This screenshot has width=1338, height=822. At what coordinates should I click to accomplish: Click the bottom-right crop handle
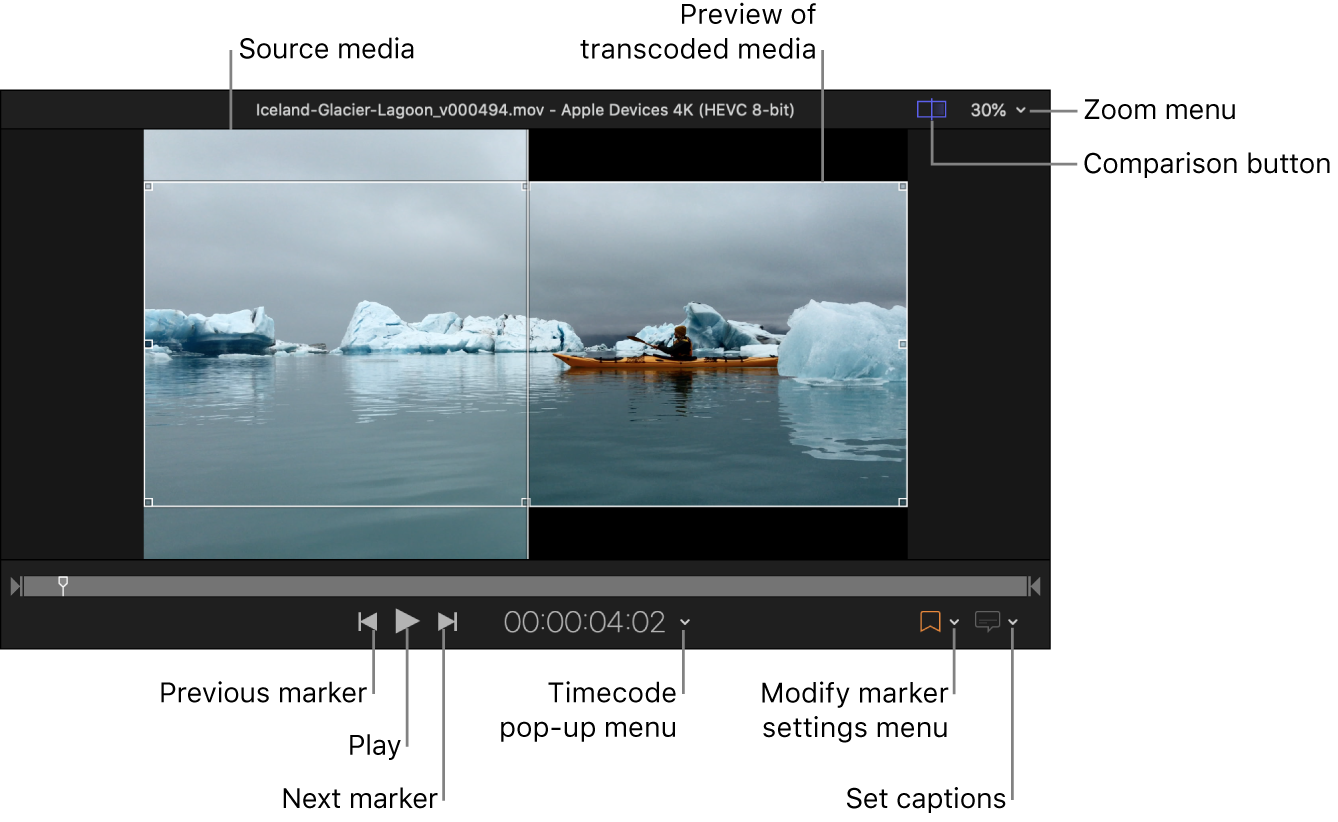[903, 502]
